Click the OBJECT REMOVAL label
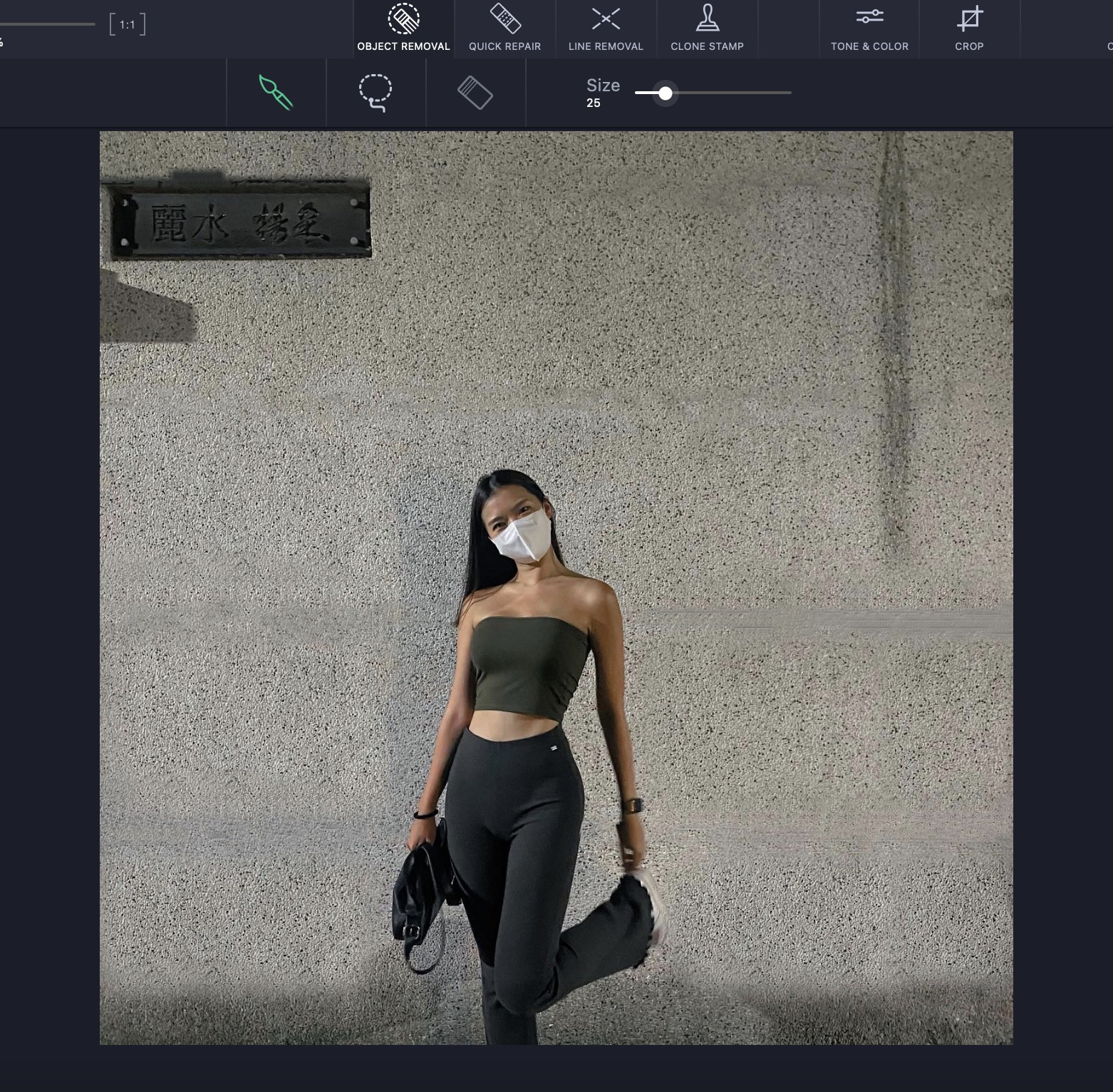This screenshot has width=1113, height=1092. click(x=403, y=46)
